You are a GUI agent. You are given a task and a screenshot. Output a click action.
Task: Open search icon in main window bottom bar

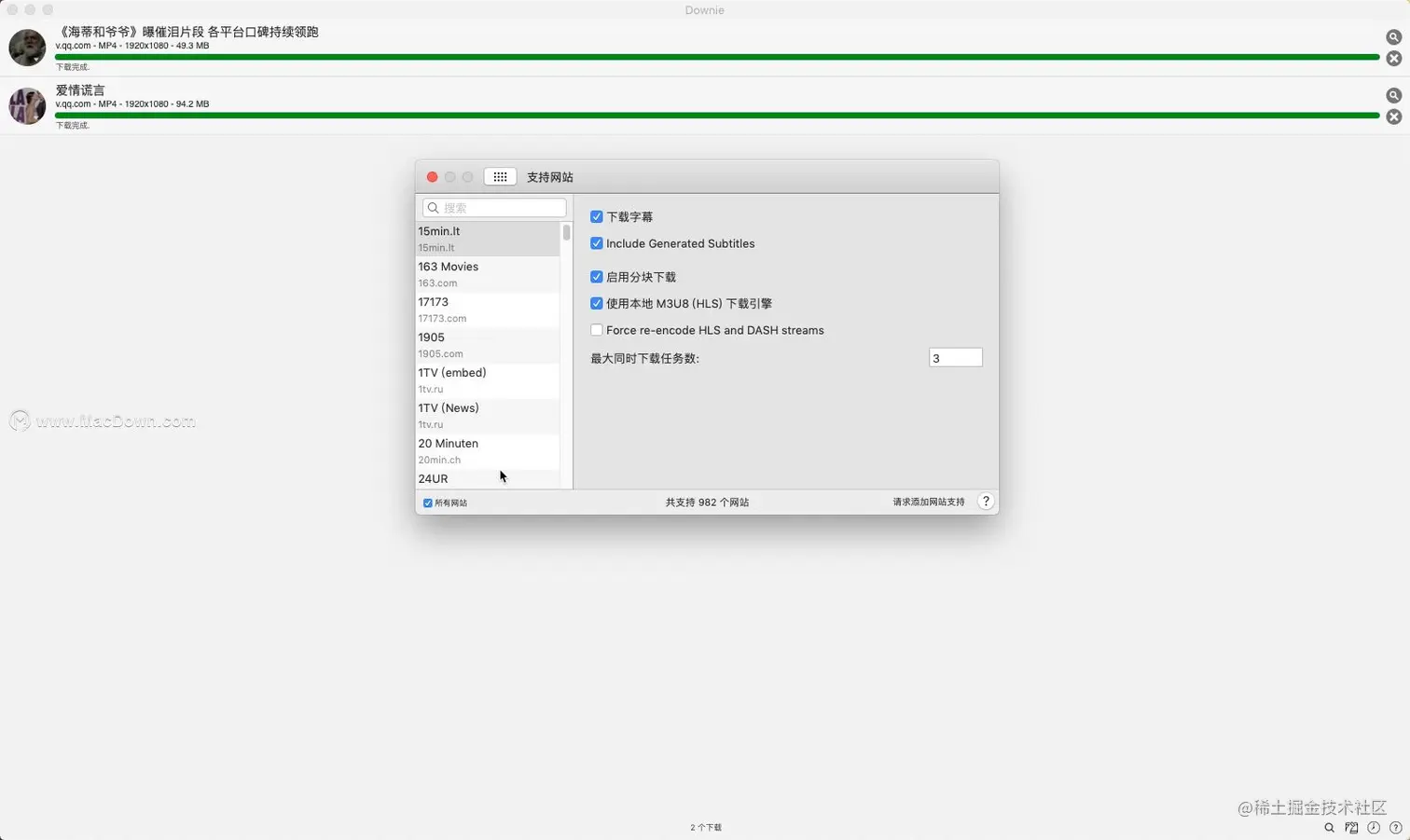point(1329,828)
